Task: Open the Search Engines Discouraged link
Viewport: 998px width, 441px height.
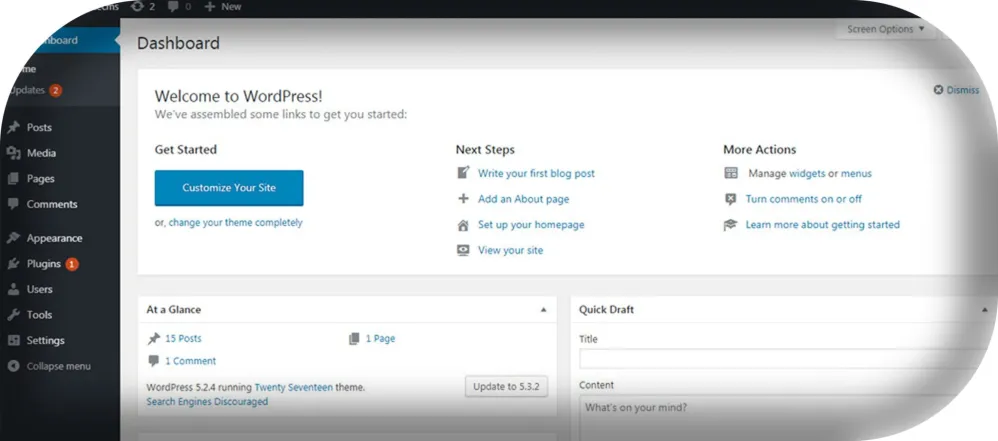Action: (x=207, y=402)
